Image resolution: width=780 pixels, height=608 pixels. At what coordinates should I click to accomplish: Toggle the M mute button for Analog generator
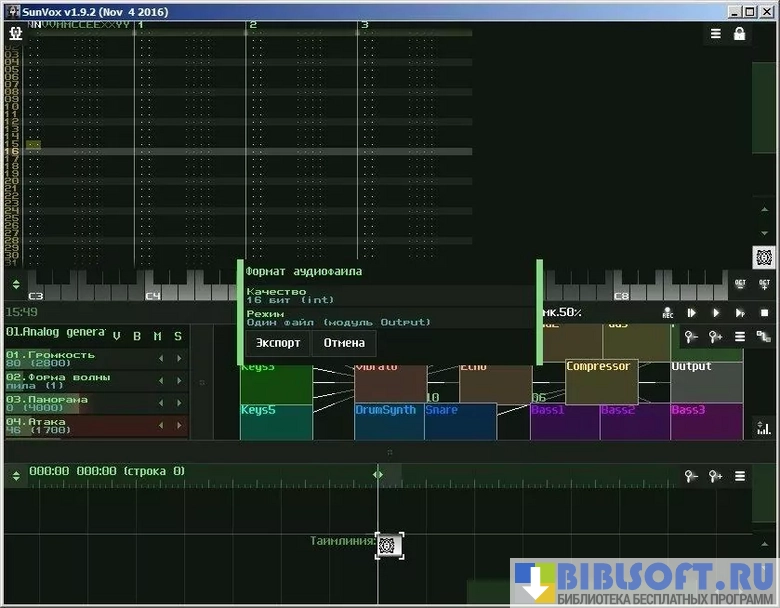click(x=157, y=336)
